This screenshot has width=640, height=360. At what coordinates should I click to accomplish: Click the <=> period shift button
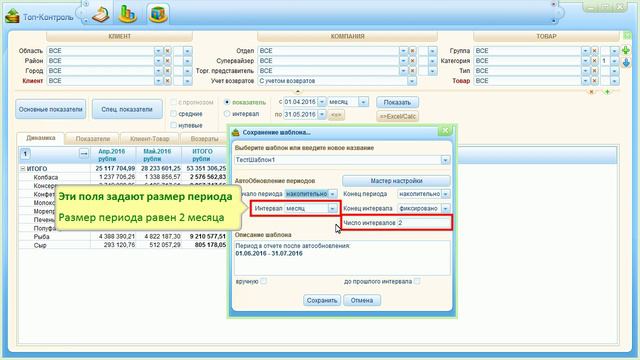pos(336,115)
